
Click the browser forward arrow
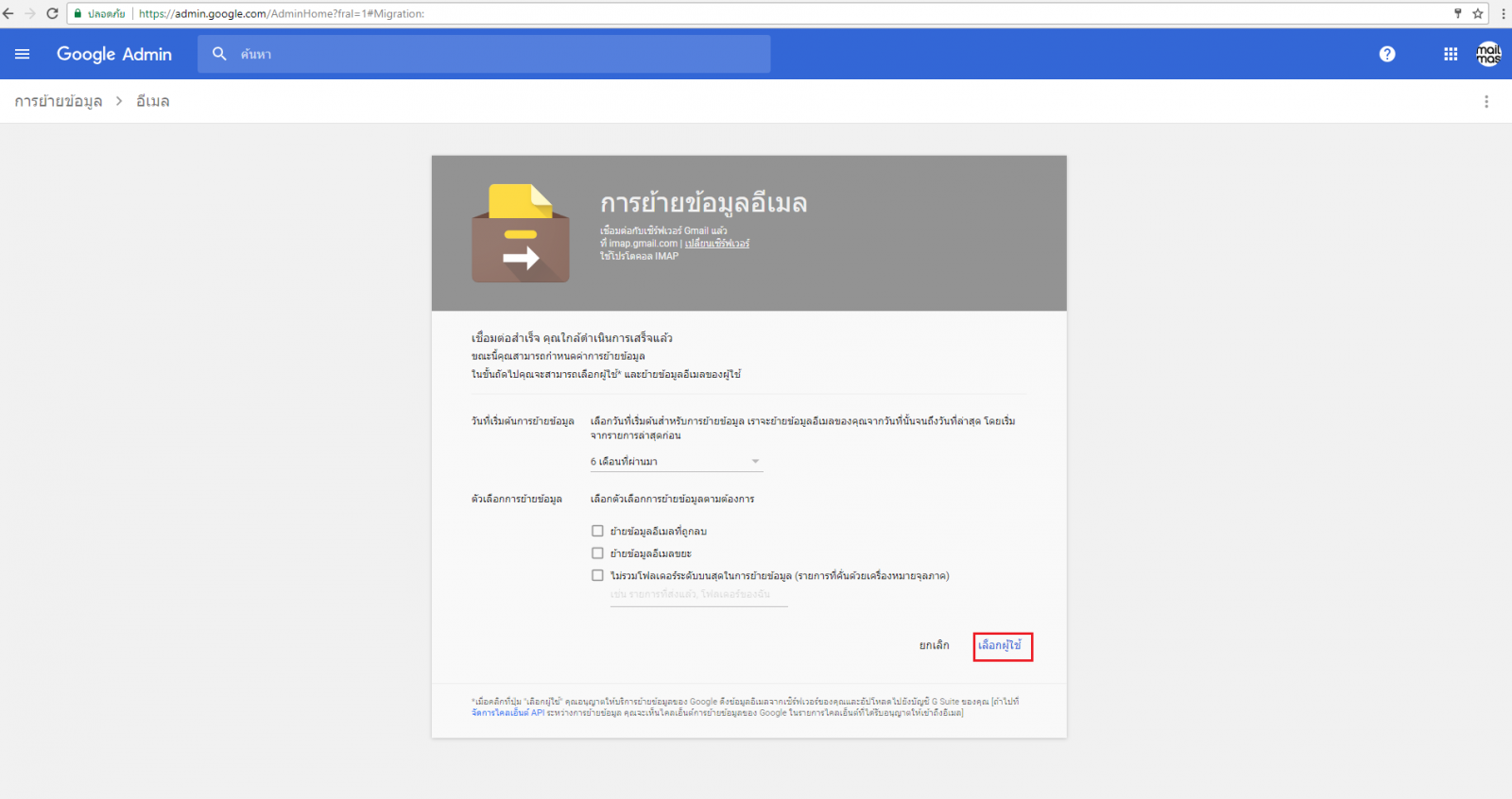pos(29,13)
